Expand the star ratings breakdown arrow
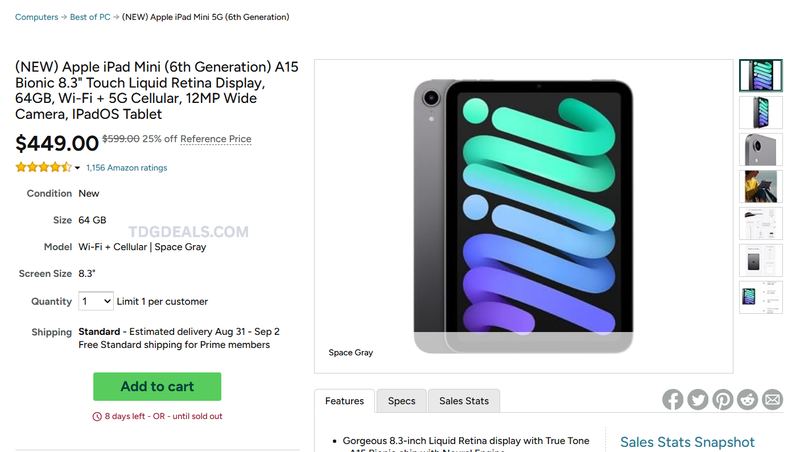Screen dimensions: 800x452 pos(77,168)
